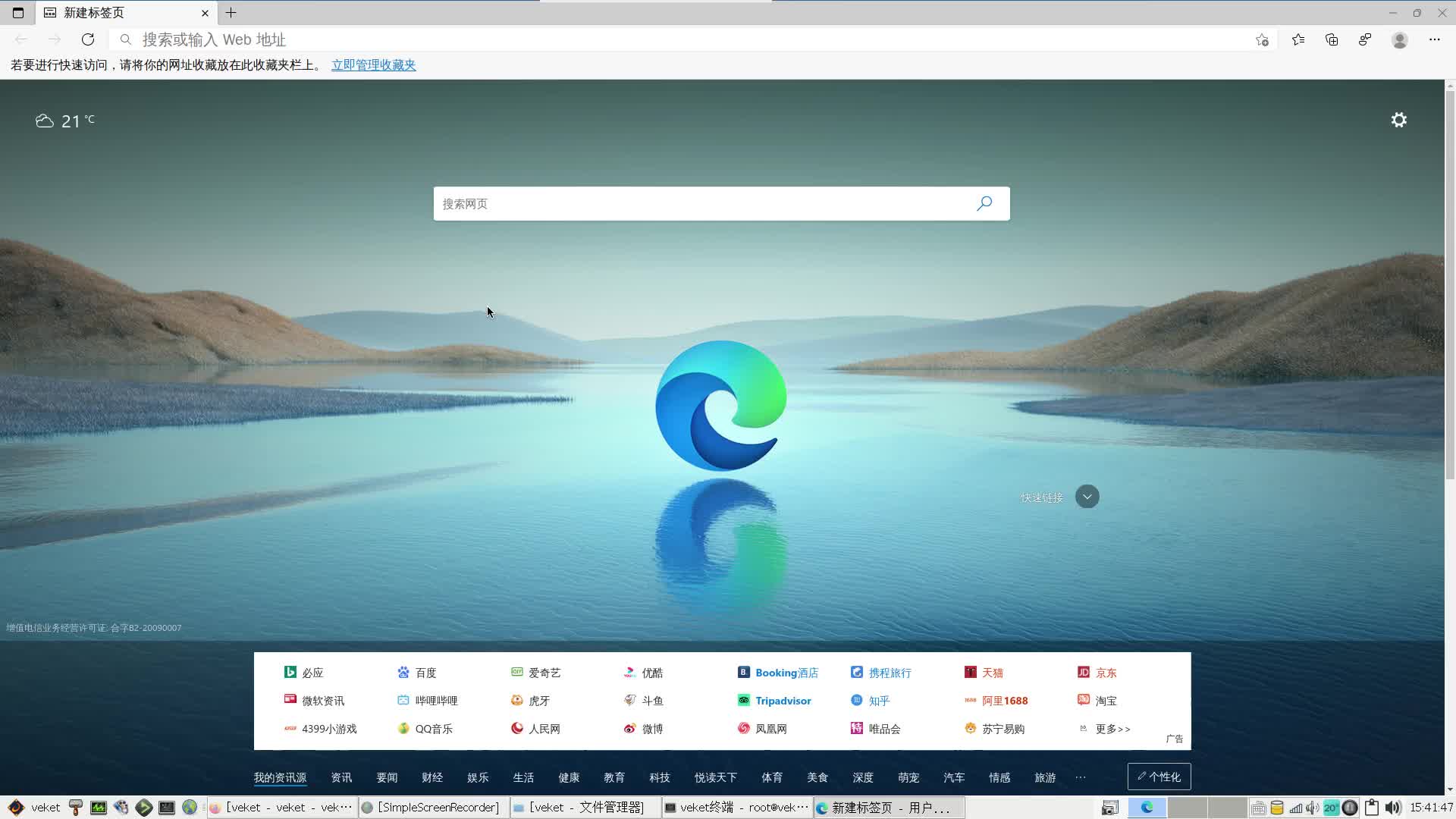
Task: Open the 知乎 quick link
Action: tap(871, 701)
